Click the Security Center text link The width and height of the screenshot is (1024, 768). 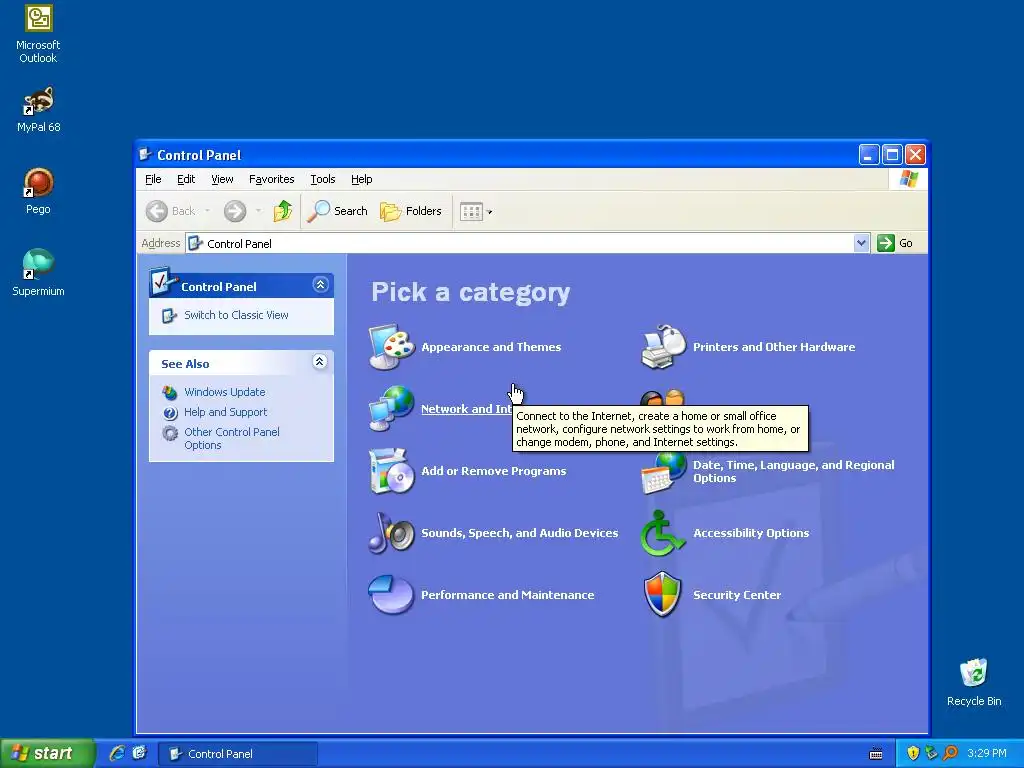coord(737,595)
